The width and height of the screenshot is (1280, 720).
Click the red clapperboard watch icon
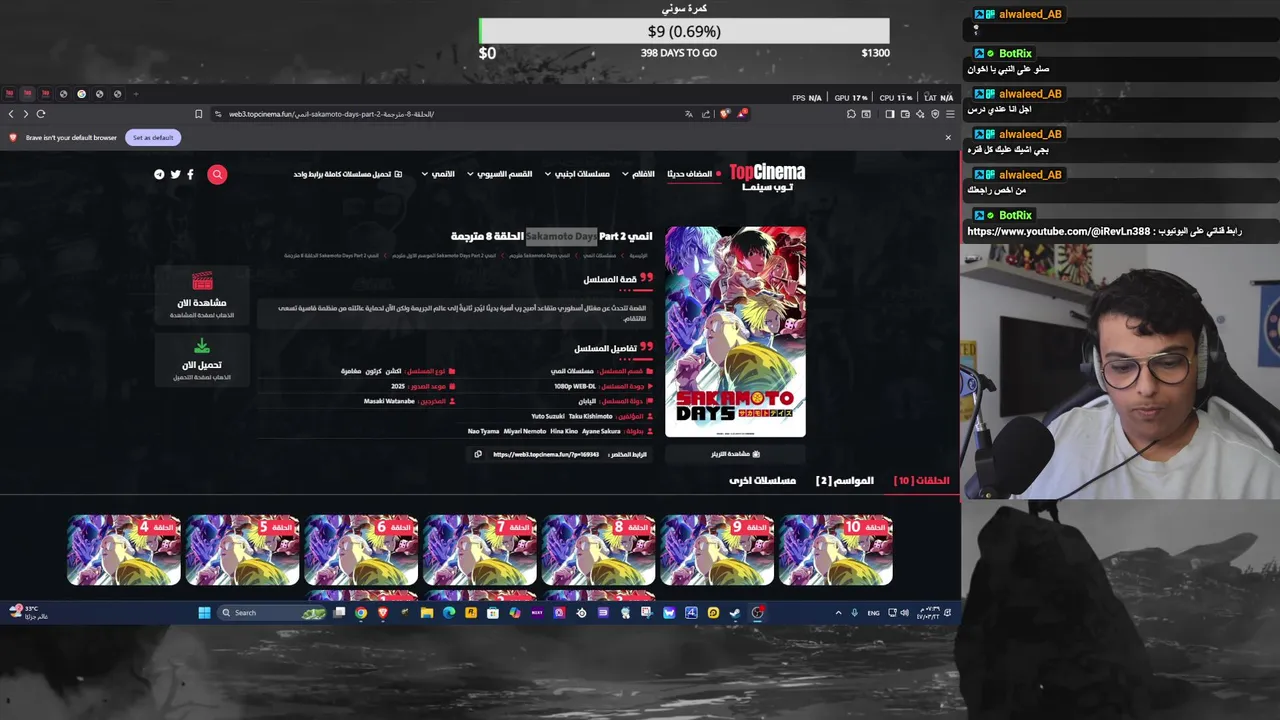[202, 281]
